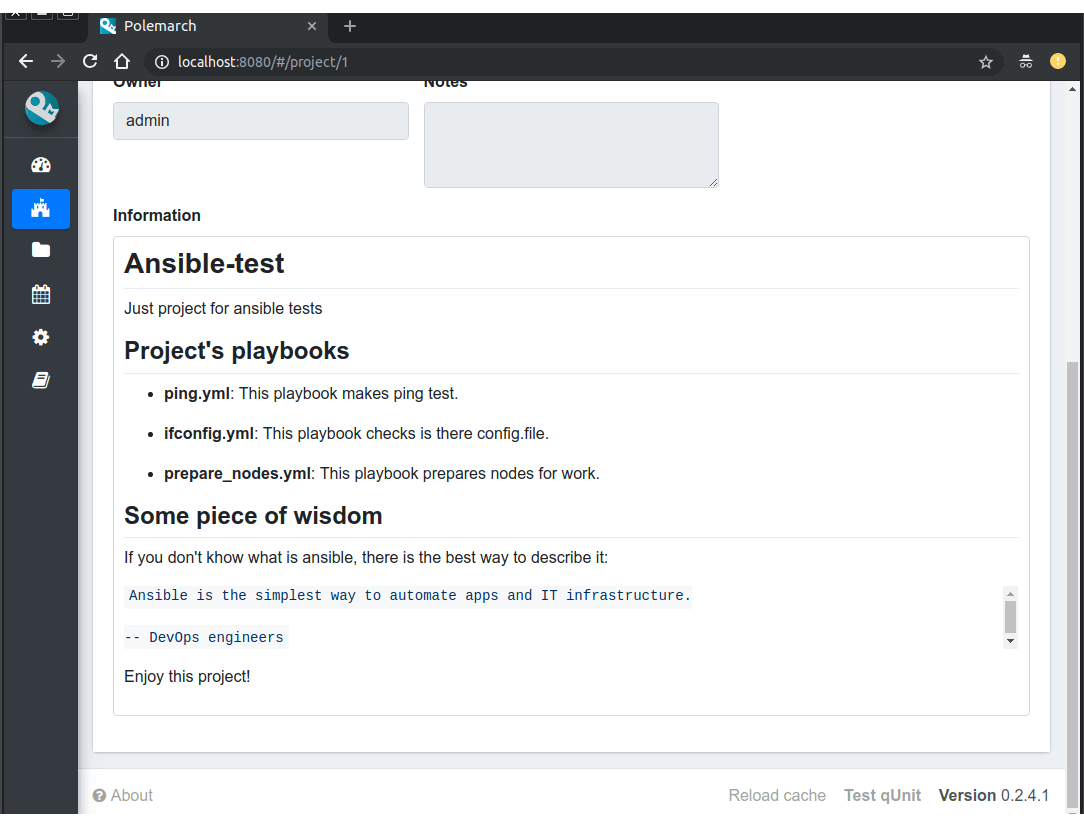Bookmark this page with star icon
The width and height of the screenshot is (1084, 827).
(x=986, y=62)
